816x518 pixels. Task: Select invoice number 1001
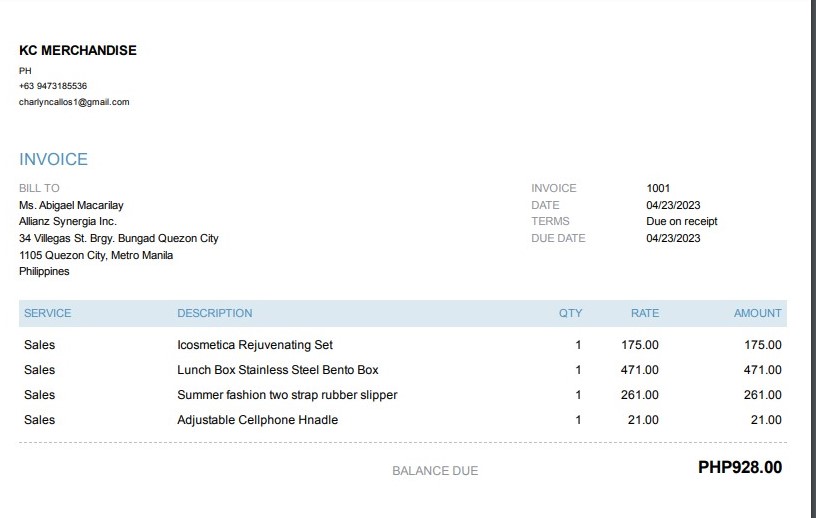658,188
